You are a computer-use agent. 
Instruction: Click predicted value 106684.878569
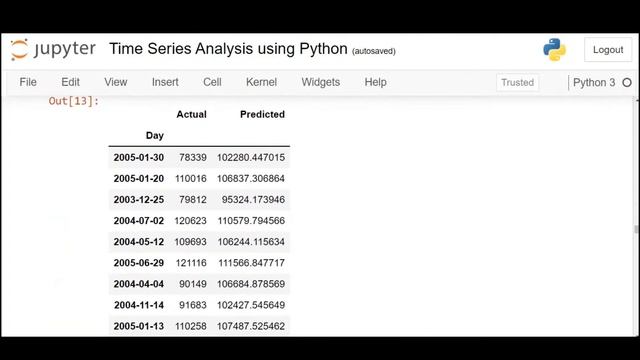coord(251,284)
